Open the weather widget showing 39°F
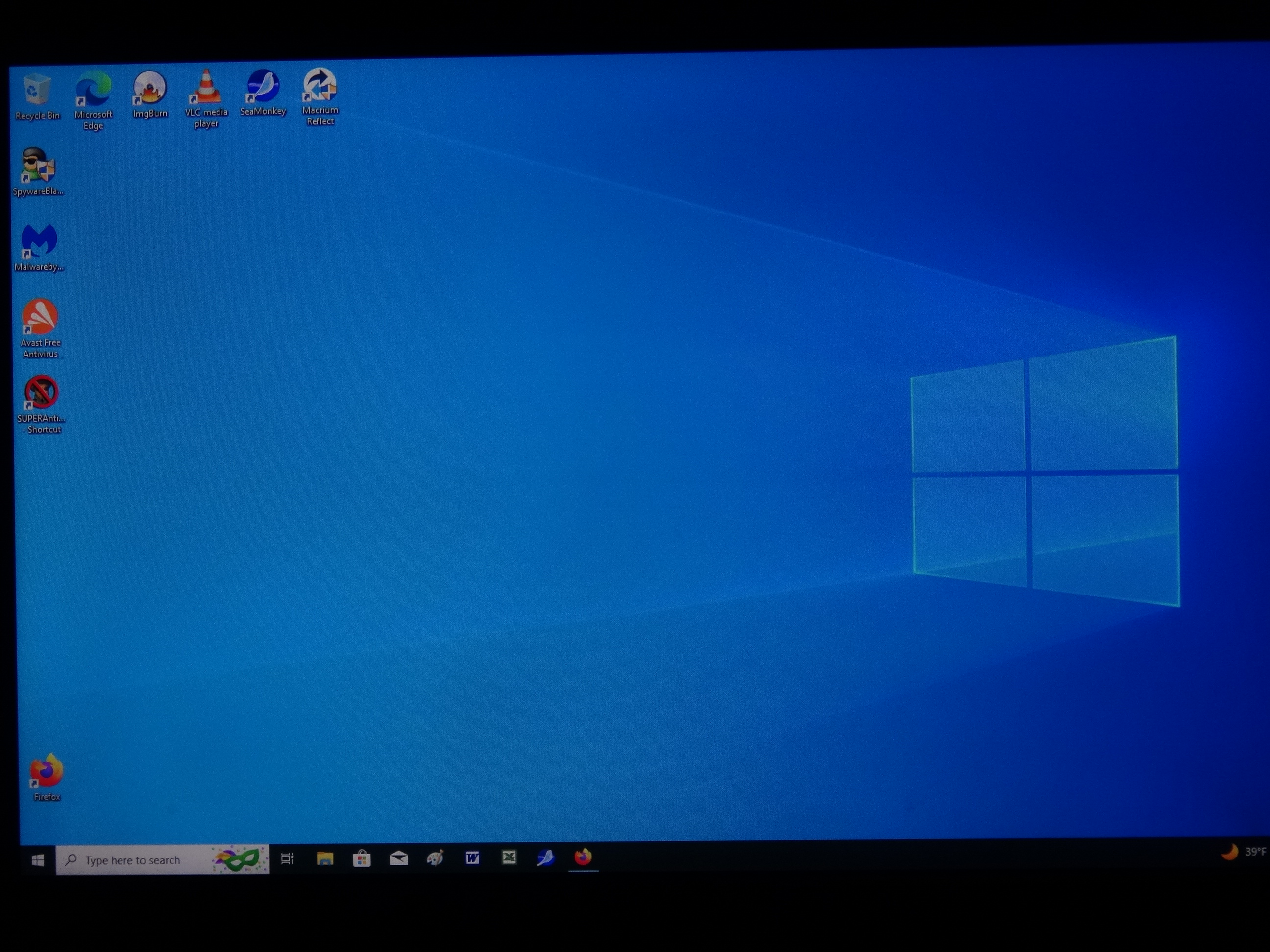Screen dimensions: 1270x952 [1243, 852]
